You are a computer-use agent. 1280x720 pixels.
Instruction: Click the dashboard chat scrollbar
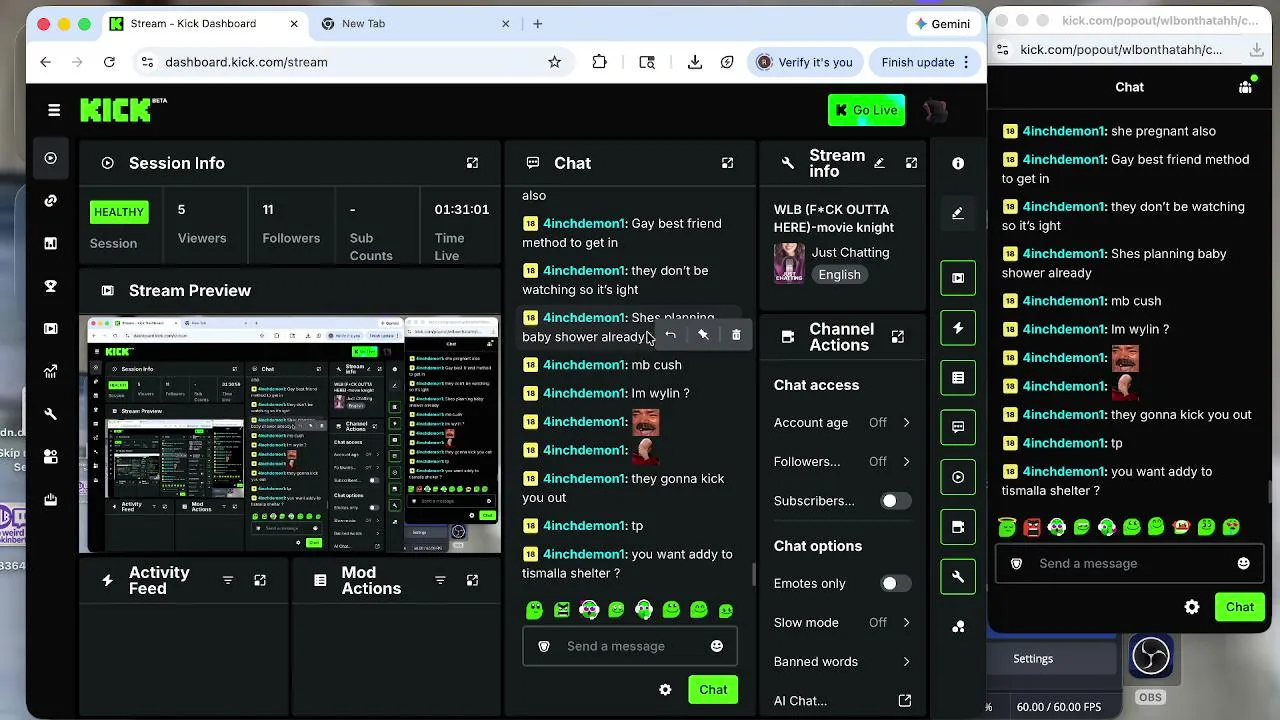(x=754, y=574)
